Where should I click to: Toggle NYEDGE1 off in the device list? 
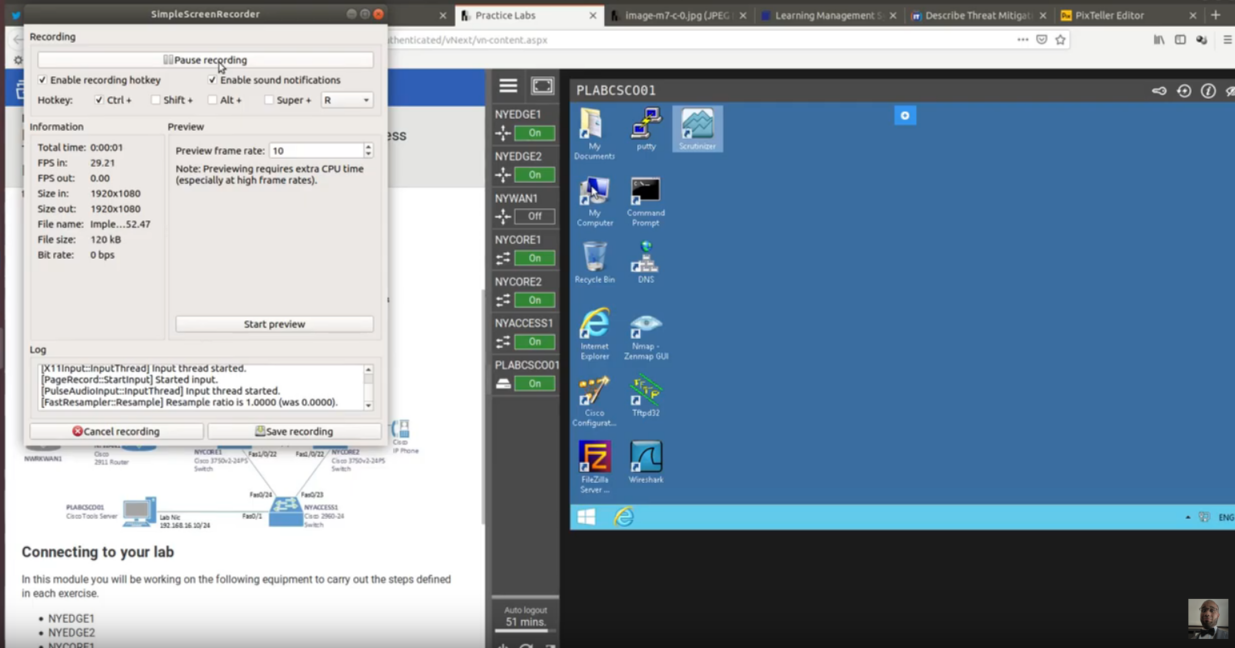[x=536, y=132]
